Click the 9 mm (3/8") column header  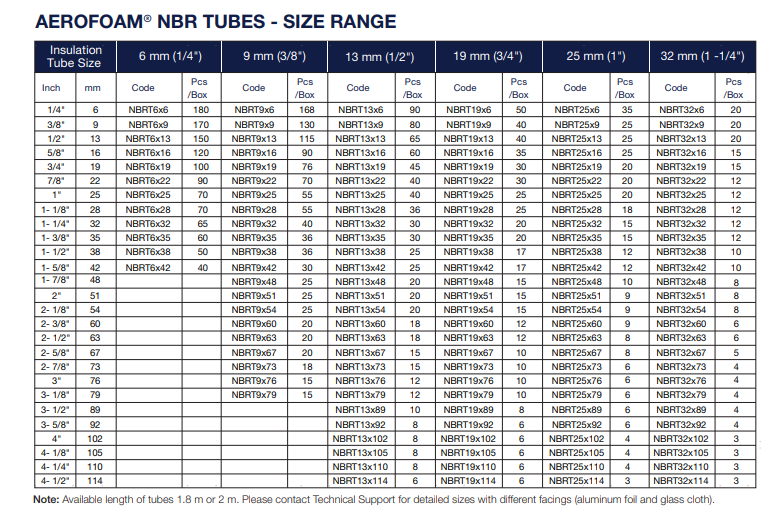(x=274, y=56)
